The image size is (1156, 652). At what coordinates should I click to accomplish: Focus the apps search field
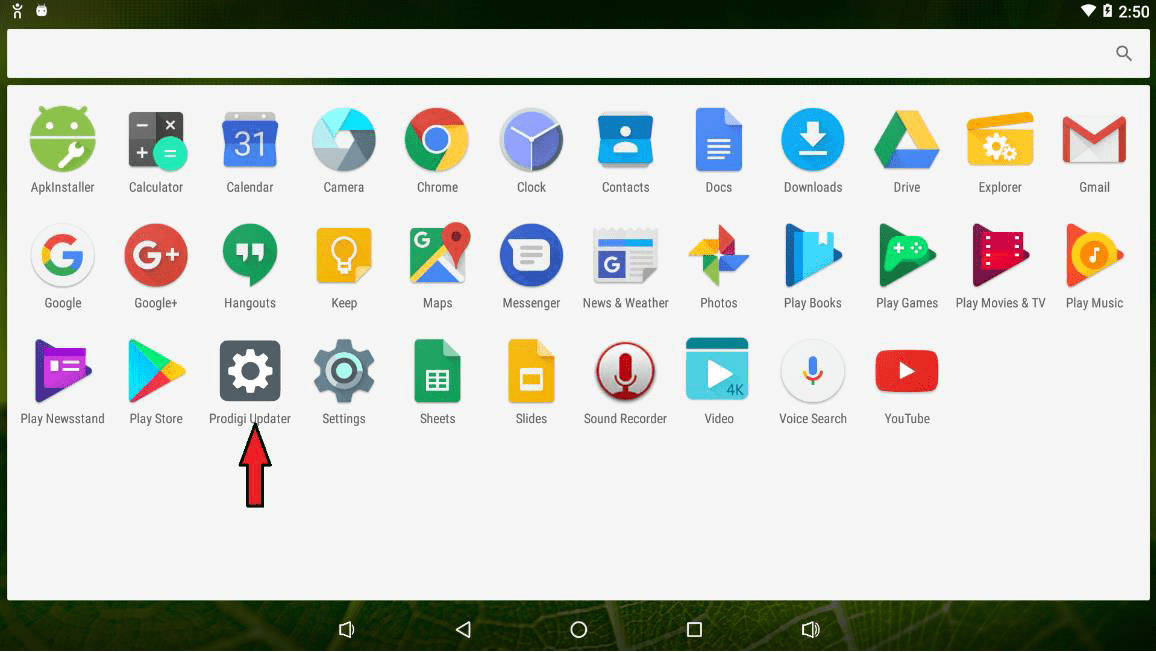click(578, 53)
